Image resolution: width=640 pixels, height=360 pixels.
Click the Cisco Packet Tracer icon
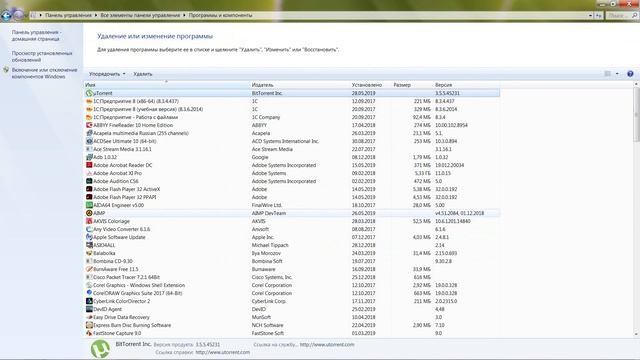tap(89, 277)
